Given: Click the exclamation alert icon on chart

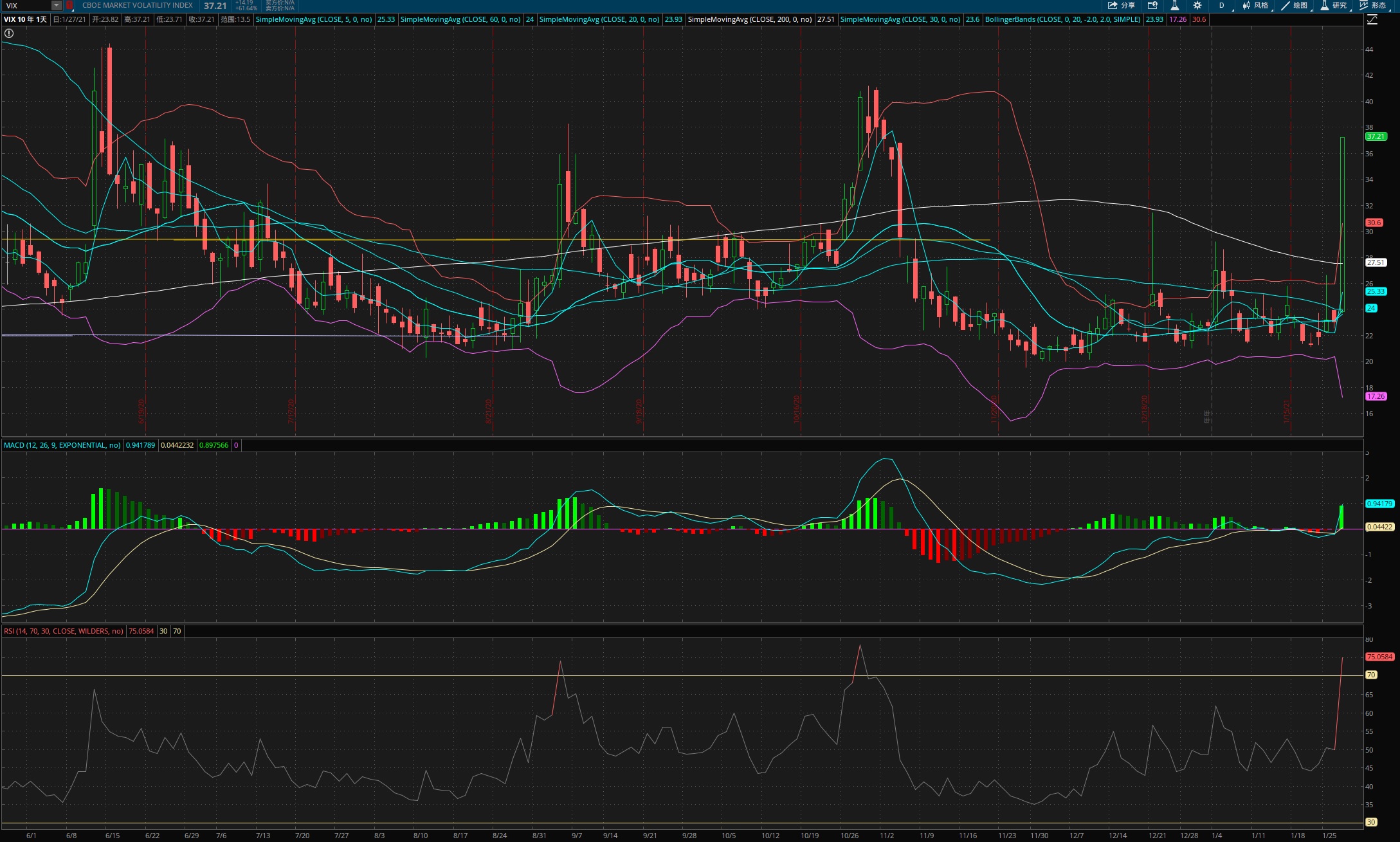Looking at the screenshot, I should (x=9, y=33).
